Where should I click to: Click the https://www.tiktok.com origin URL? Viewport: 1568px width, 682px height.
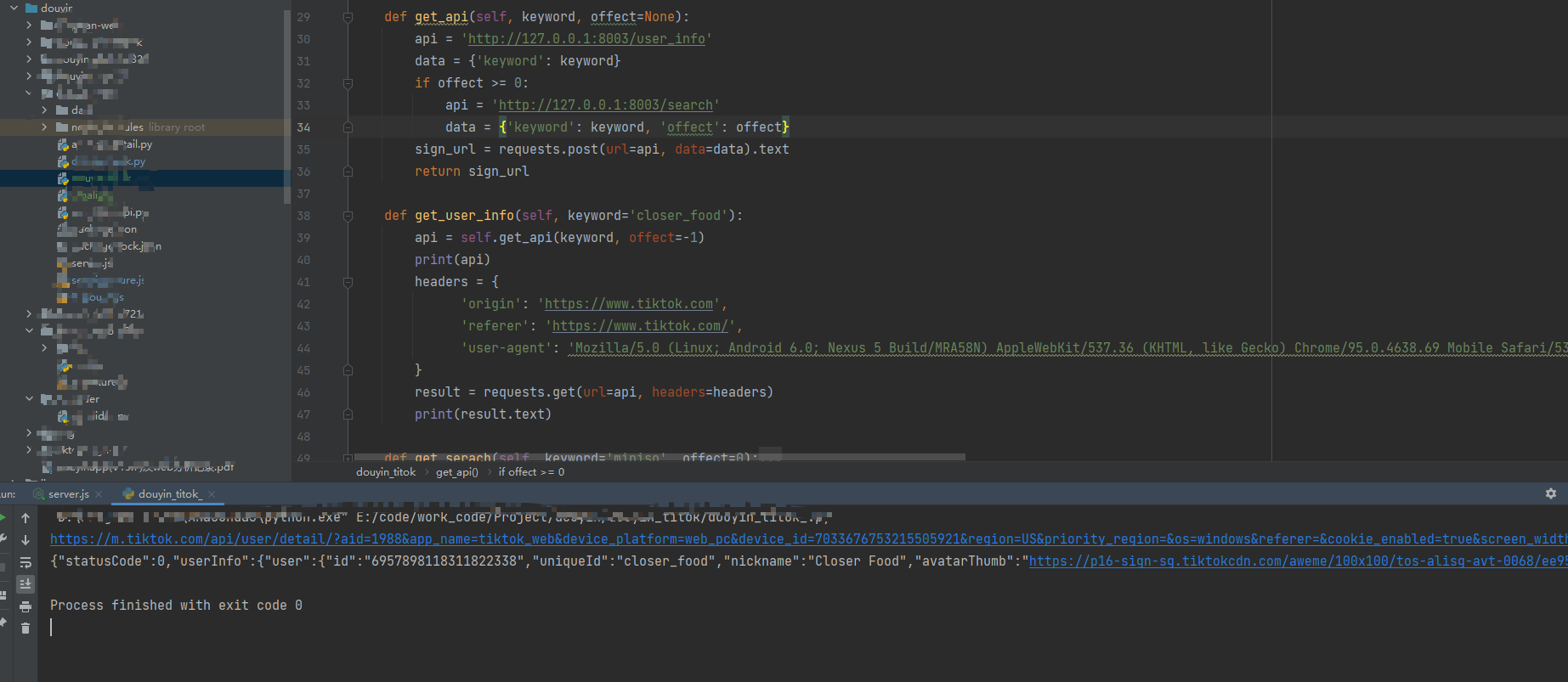coord(629,304)
